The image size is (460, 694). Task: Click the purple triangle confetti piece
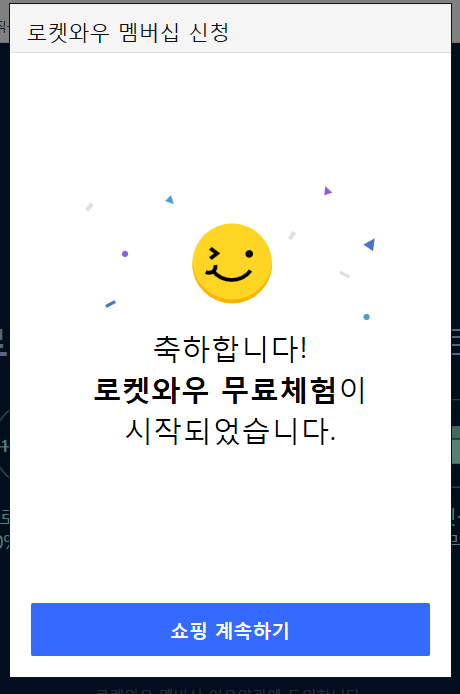[x=328, y=191]
